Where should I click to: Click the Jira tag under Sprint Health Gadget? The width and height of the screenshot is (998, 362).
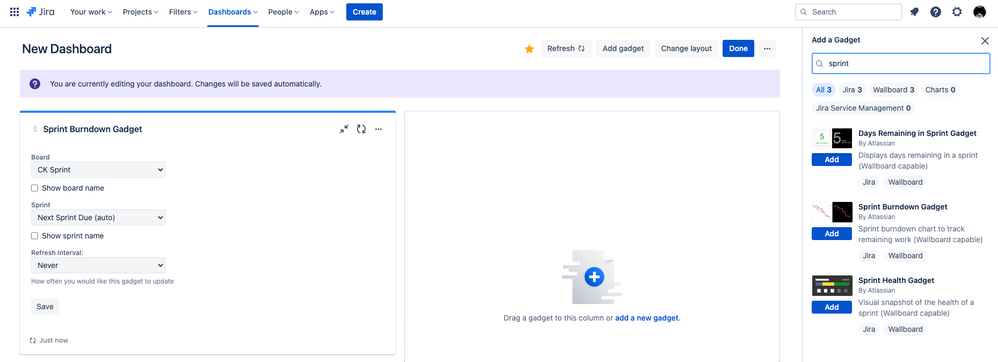(868, 330)
